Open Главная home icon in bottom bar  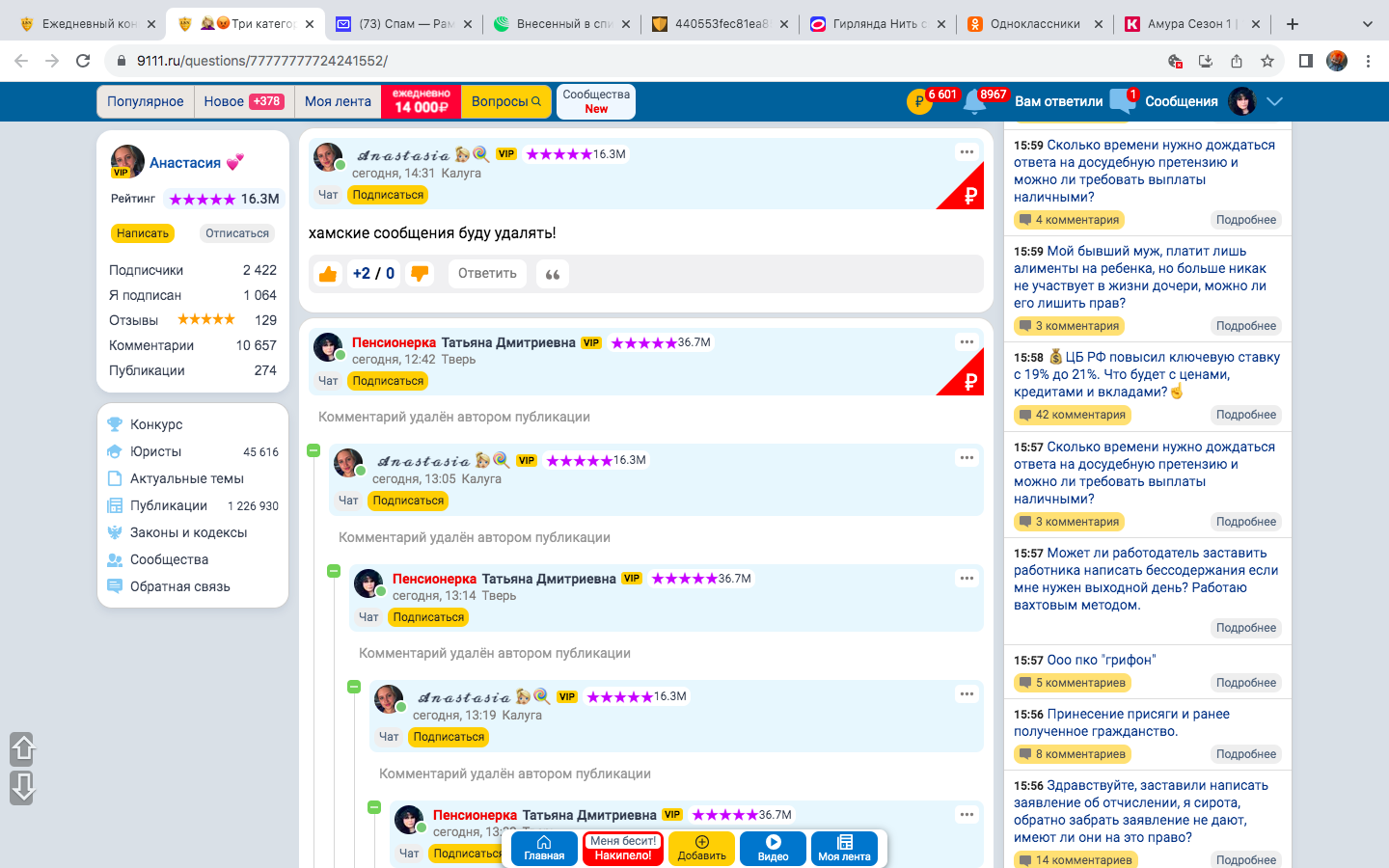pos(544,848)
